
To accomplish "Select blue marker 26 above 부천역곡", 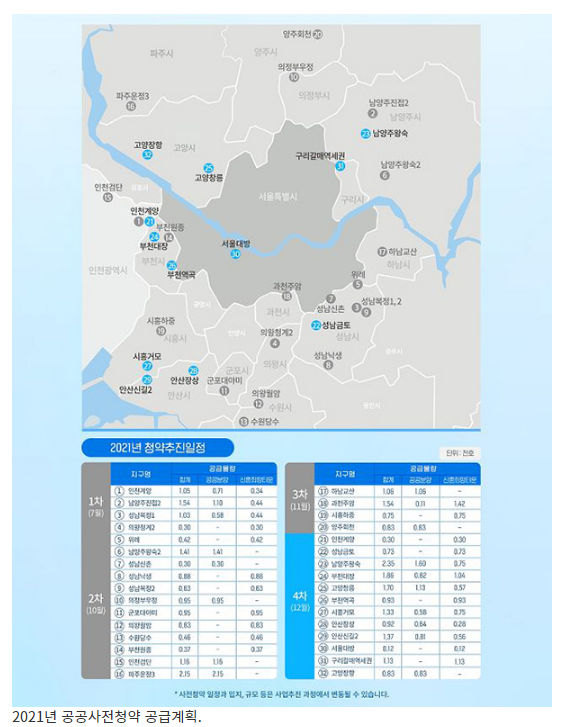I will coord(172,265).
